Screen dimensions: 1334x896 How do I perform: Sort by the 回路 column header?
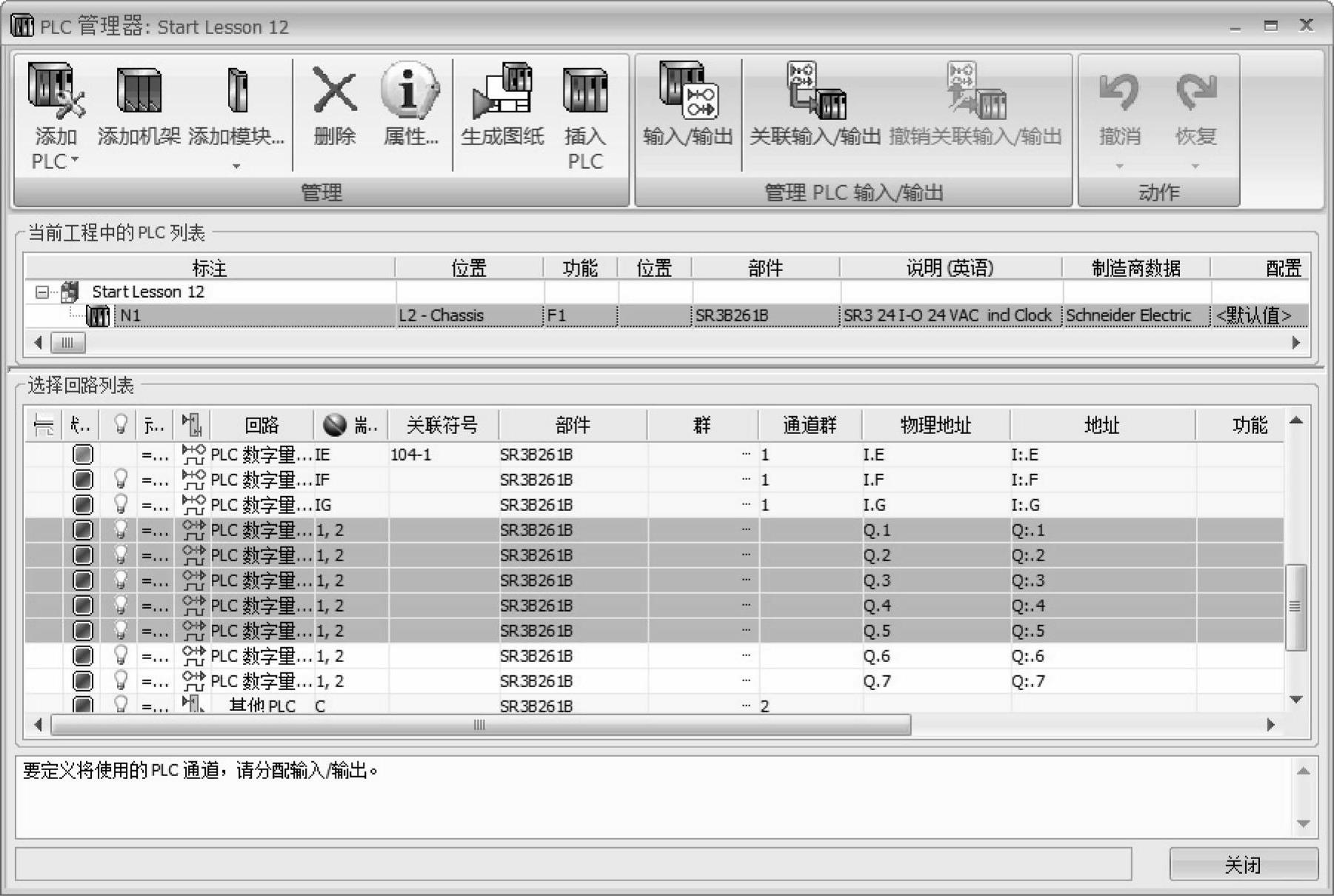click(x=262, y=425)
